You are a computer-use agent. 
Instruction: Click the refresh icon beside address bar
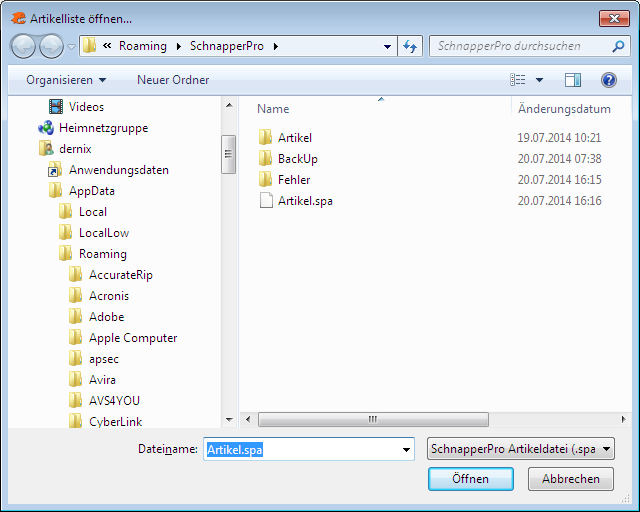point(410,46)
